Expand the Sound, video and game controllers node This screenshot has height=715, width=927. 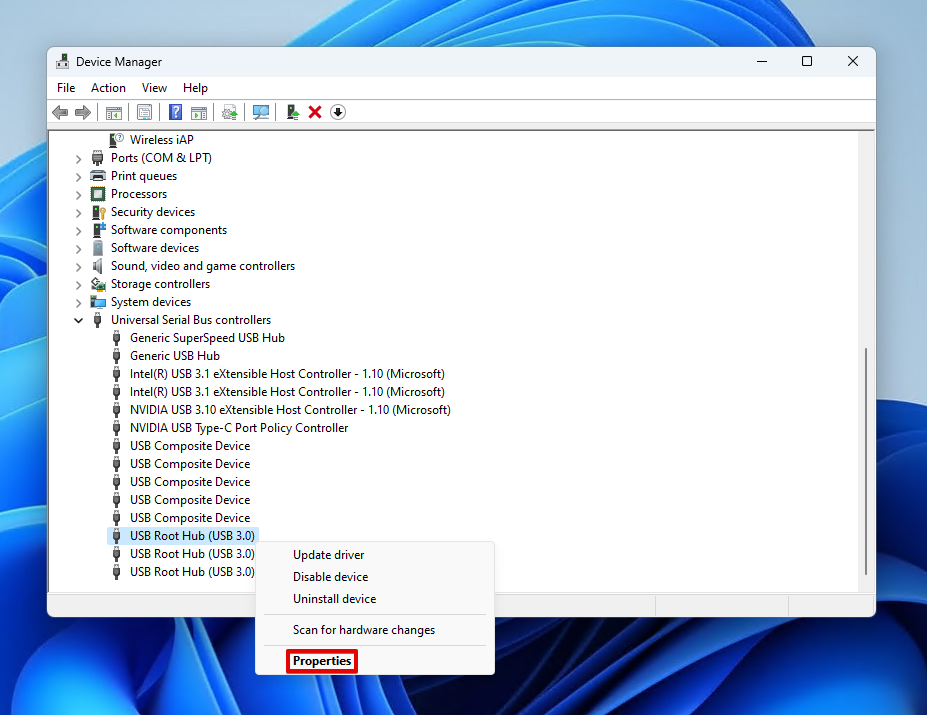pyautogui.click(x=79, y=266)
